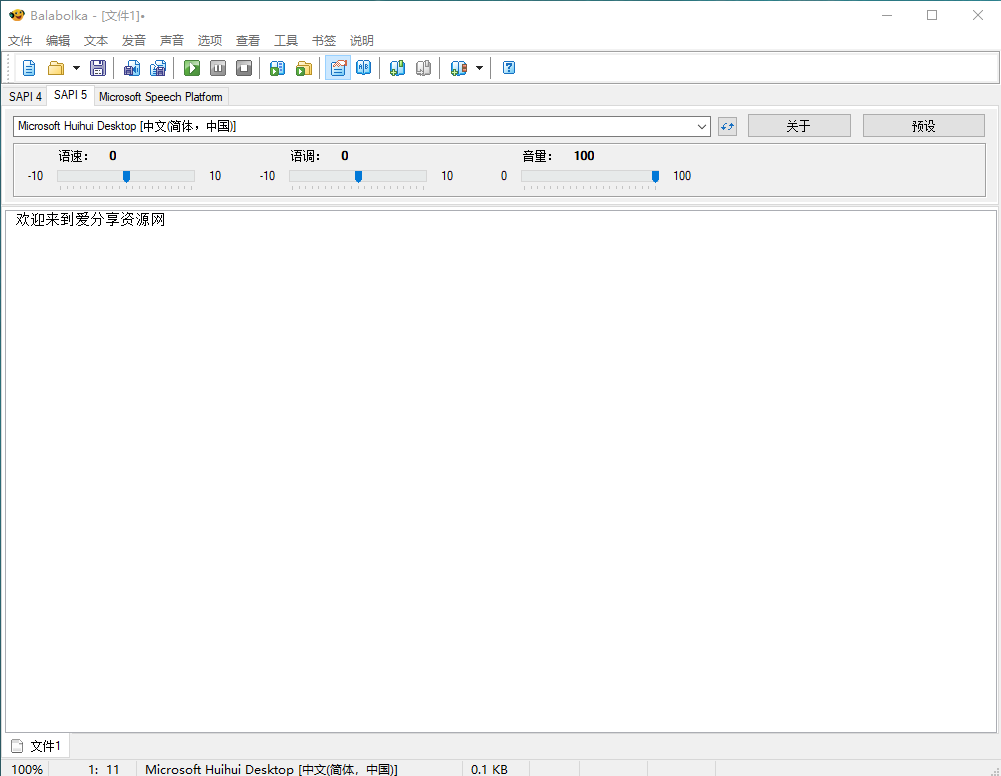Create a new document
The width and height of the screenshot is (1001, 776).
[28, 67]
